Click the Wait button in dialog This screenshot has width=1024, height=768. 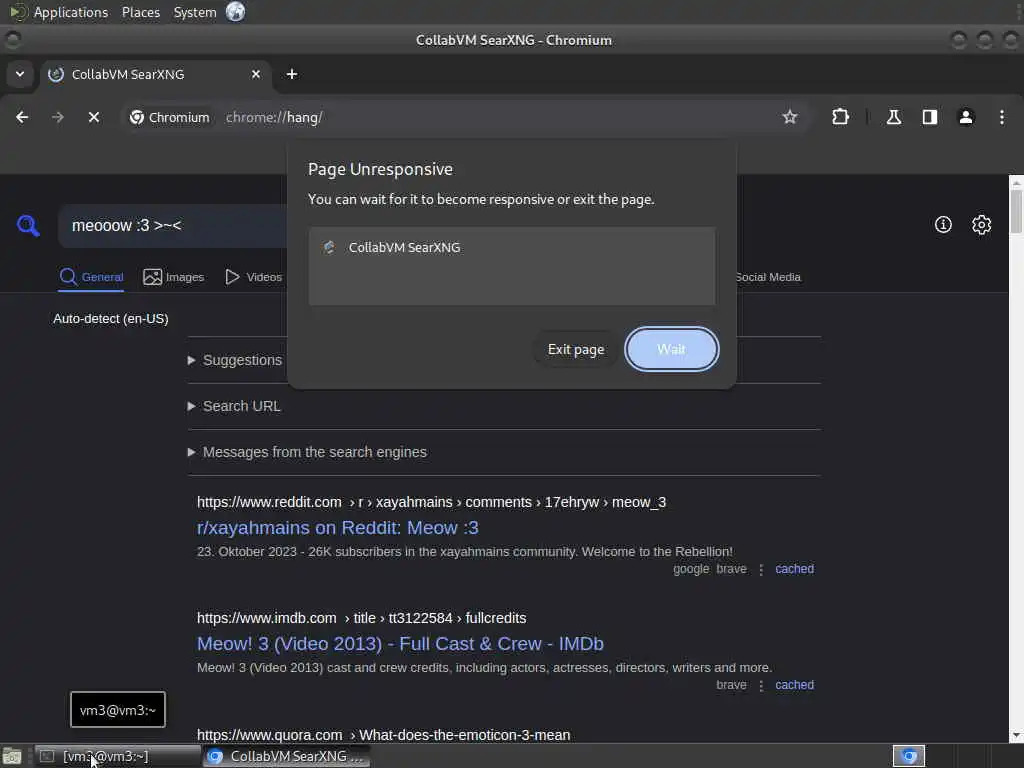671,349
